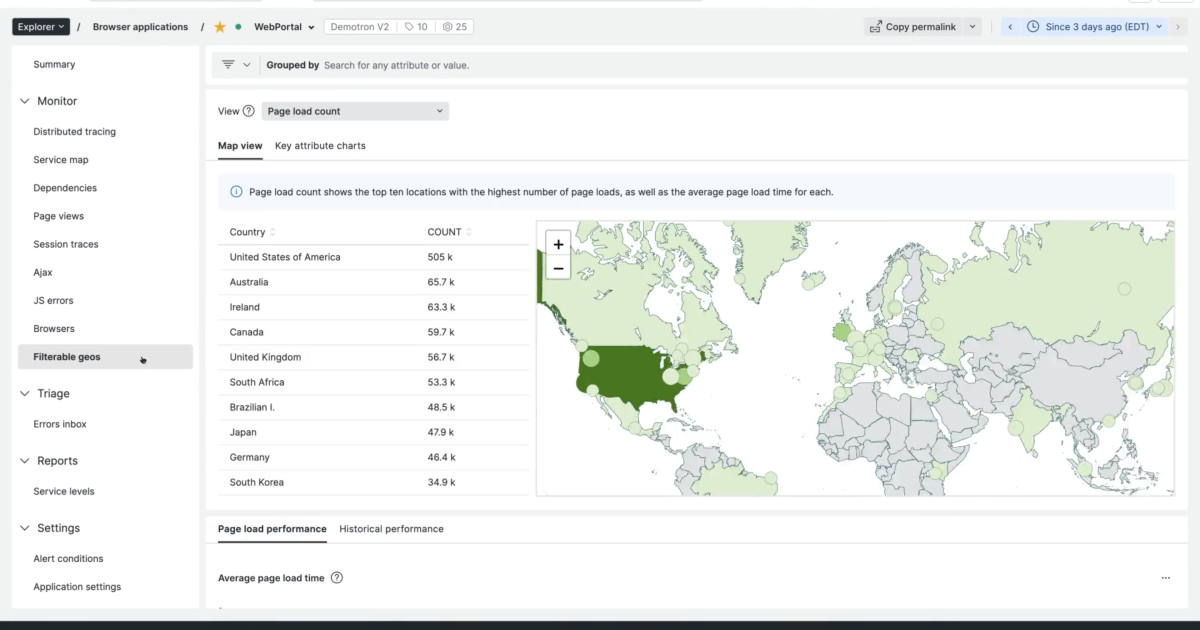Image resolution: width=1200 pixels, height=630 pixels.
Task: Star the WebPortal application as favorite
Action: [x=219, y=27]
